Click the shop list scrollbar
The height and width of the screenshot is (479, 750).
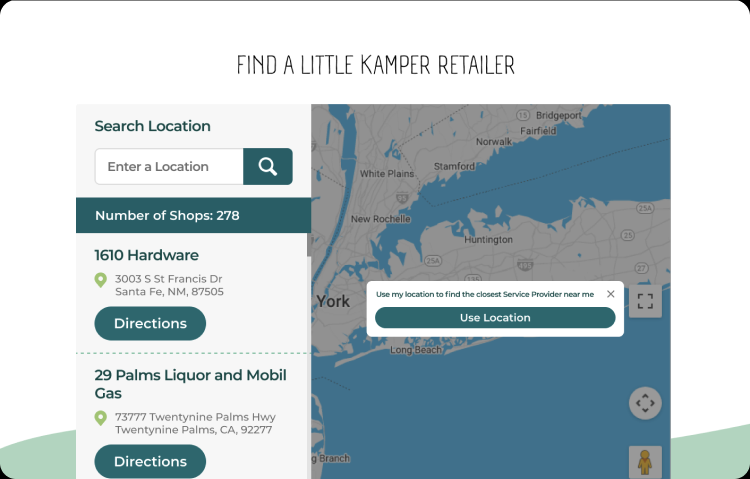(309, 245)
